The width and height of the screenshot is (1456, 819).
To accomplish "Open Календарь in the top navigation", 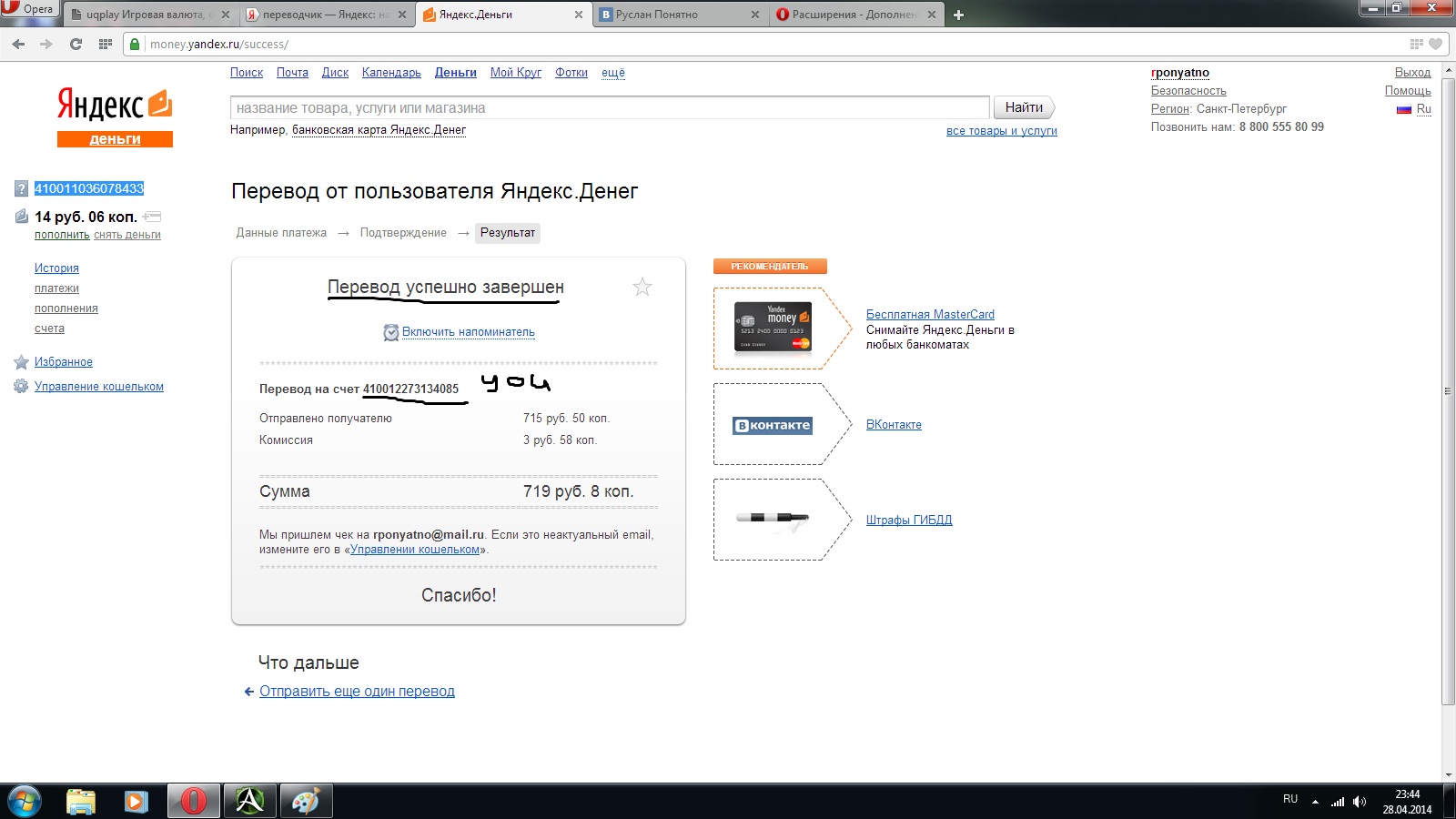I will 391,73.
